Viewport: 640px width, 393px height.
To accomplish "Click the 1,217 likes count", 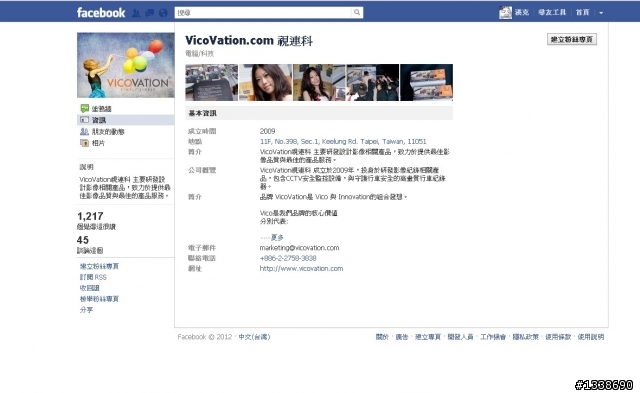I will [90, 216].
